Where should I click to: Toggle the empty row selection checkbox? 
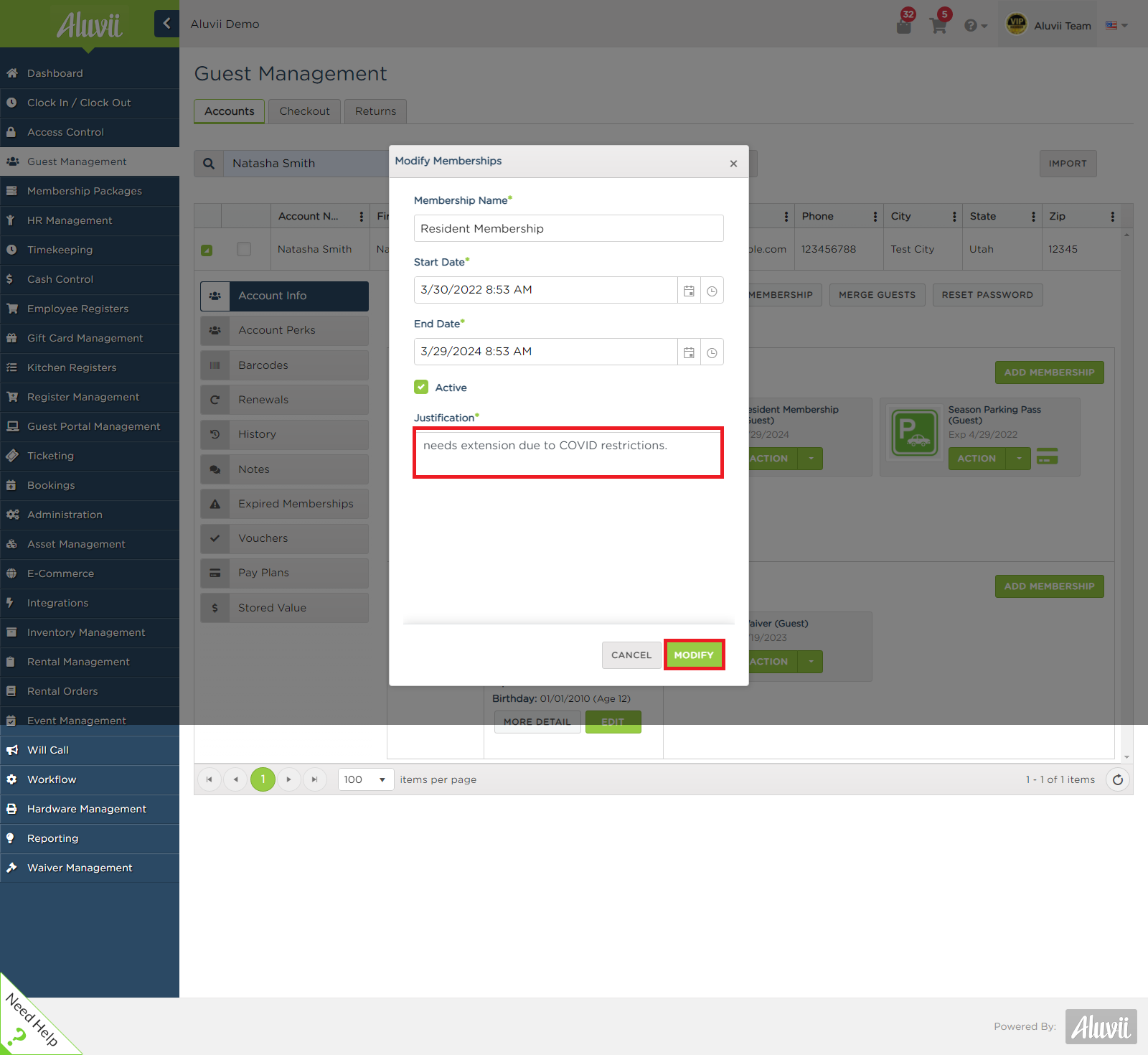(244, 249)
